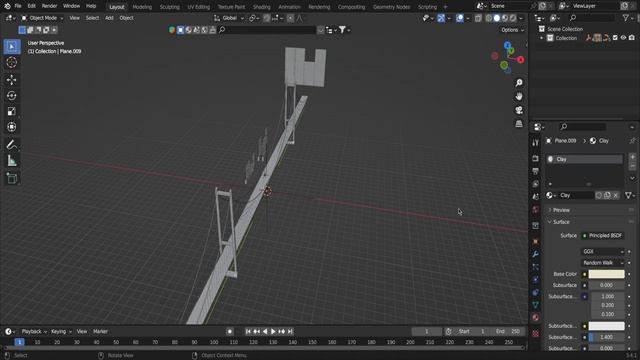Toggle Collection exclude checkbox
This screenshot has width=640, height=360.
click(615, 38)
